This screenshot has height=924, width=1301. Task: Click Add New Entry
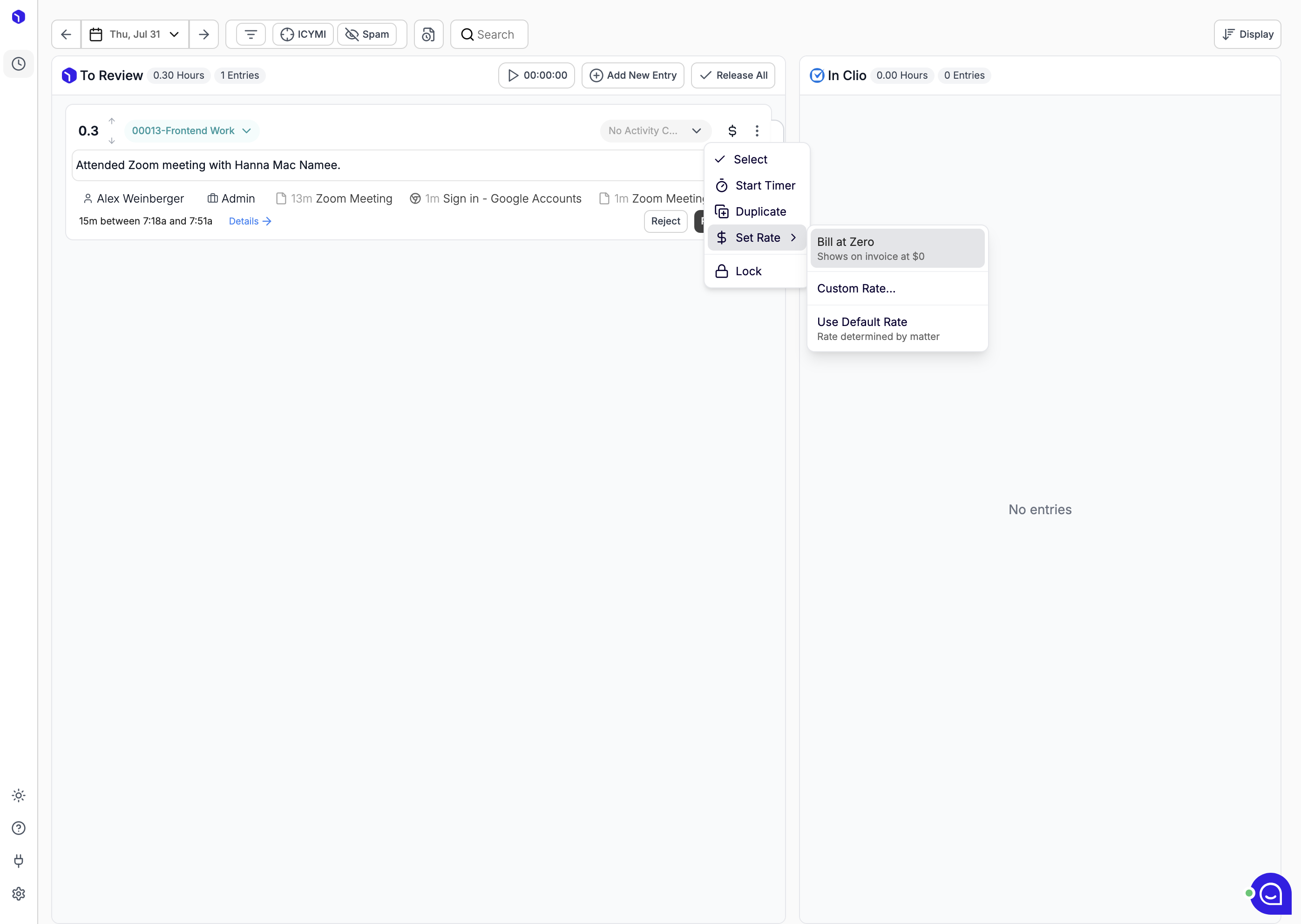pos(633,75)
